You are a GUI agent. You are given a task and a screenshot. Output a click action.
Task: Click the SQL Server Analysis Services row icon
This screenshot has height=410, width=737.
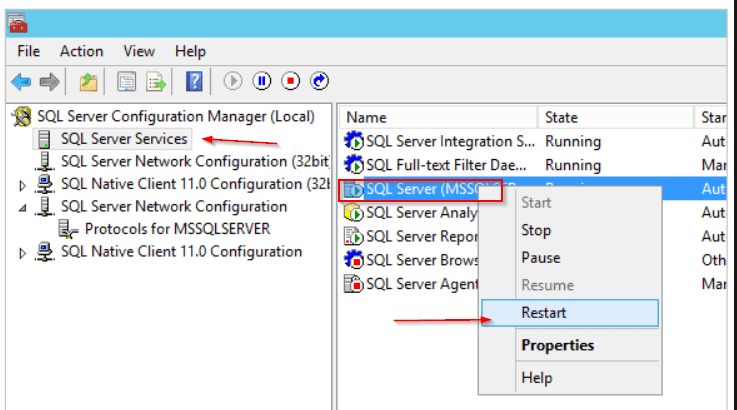(353, 213)
